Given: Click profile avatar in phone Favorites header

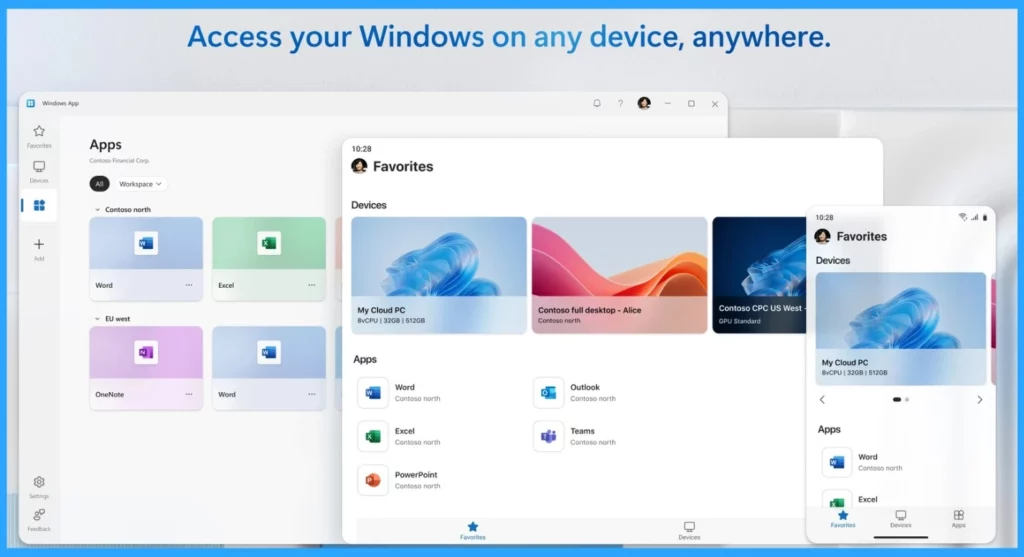Looking at the screenshot, I should pos(823,236).
